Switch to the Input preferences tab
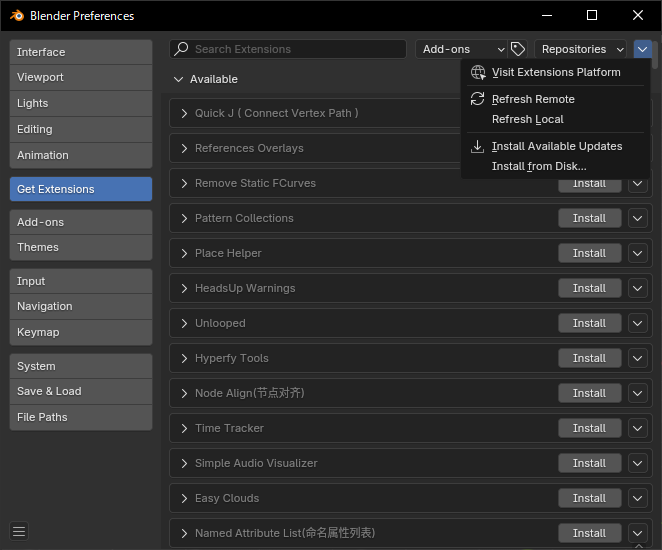The width and height of the screenshot is (662, 550). 81,281
